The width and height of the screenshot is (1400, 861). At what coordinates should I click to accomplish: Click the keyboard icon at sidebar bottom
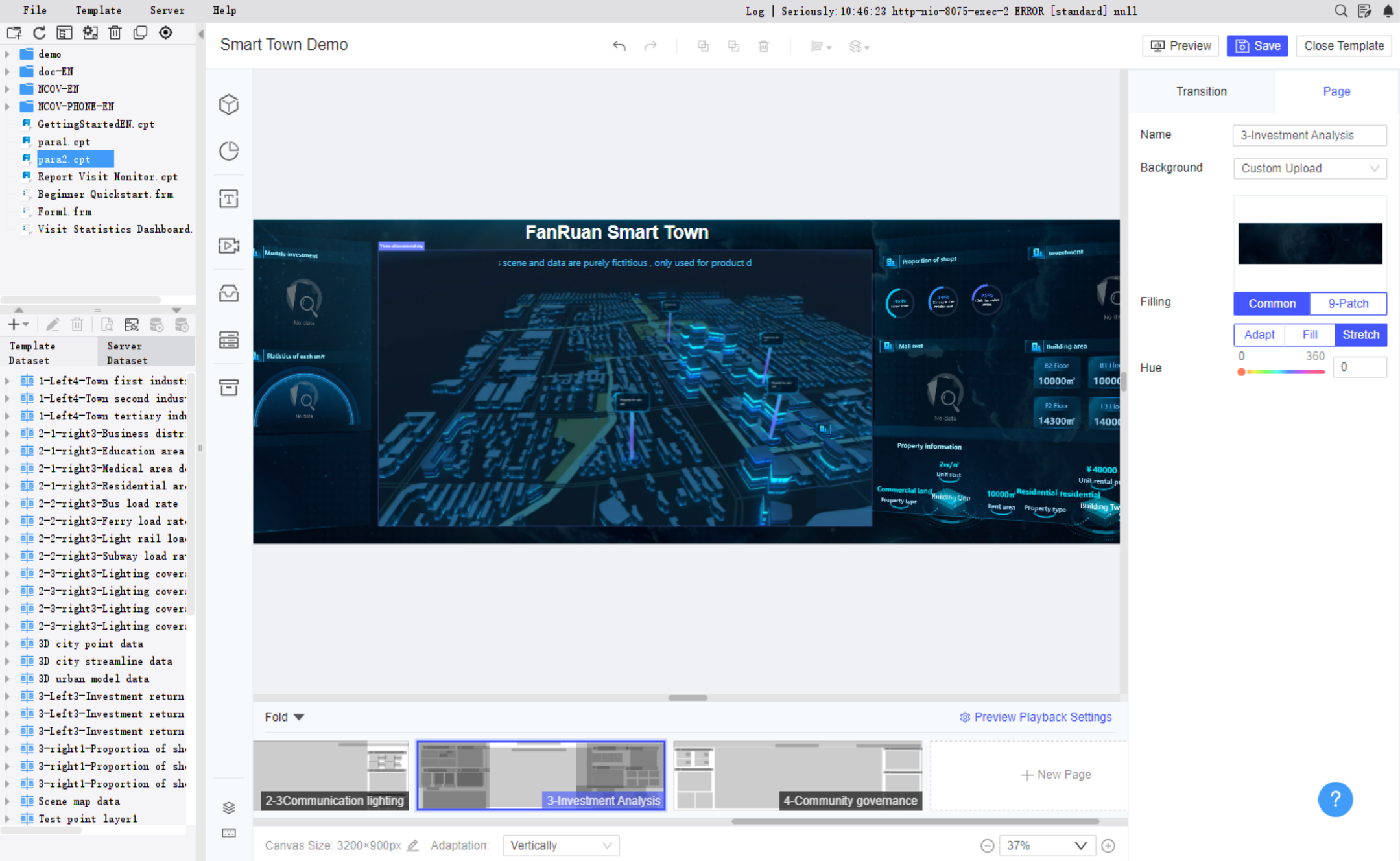click(229, 833)
